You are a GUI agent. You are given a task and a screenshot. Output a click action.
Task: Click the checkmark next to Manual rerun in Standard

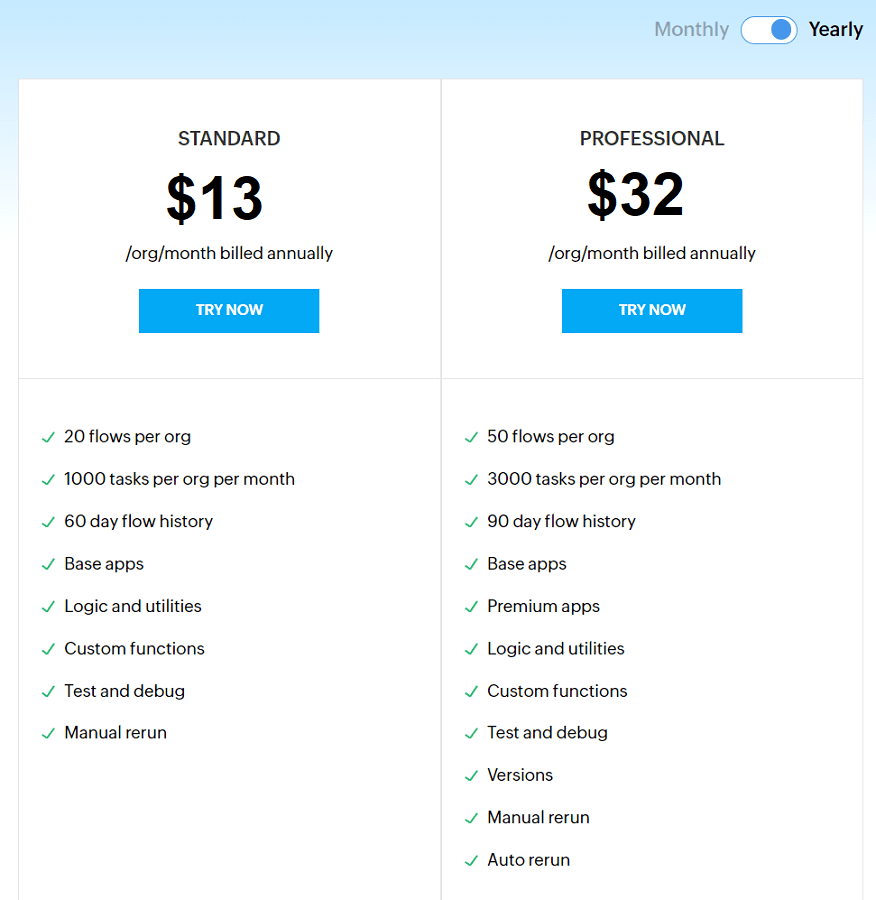pos(47,732)
